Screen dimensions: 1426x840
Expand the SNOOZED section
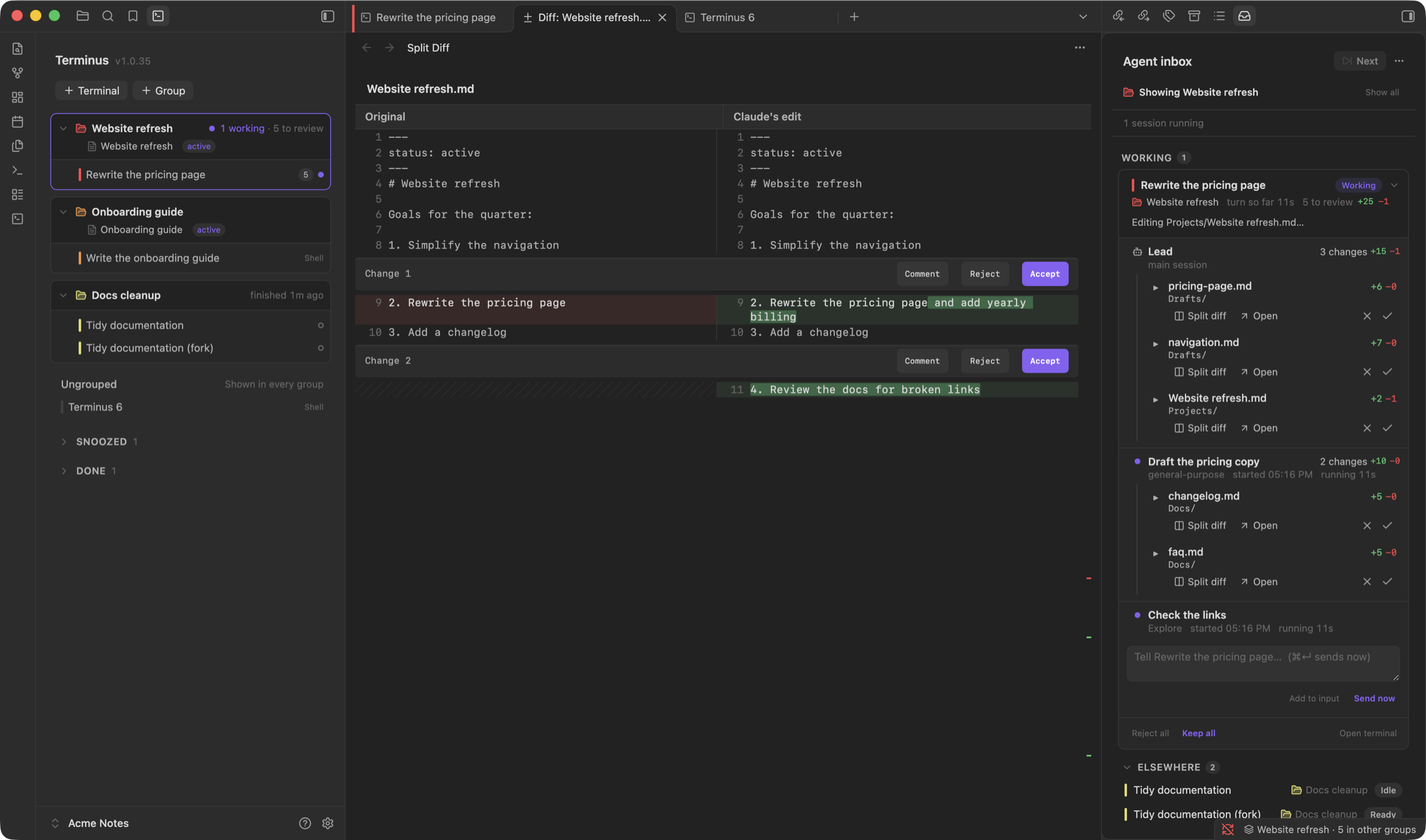pyautogui.click(x=64, y=441)
